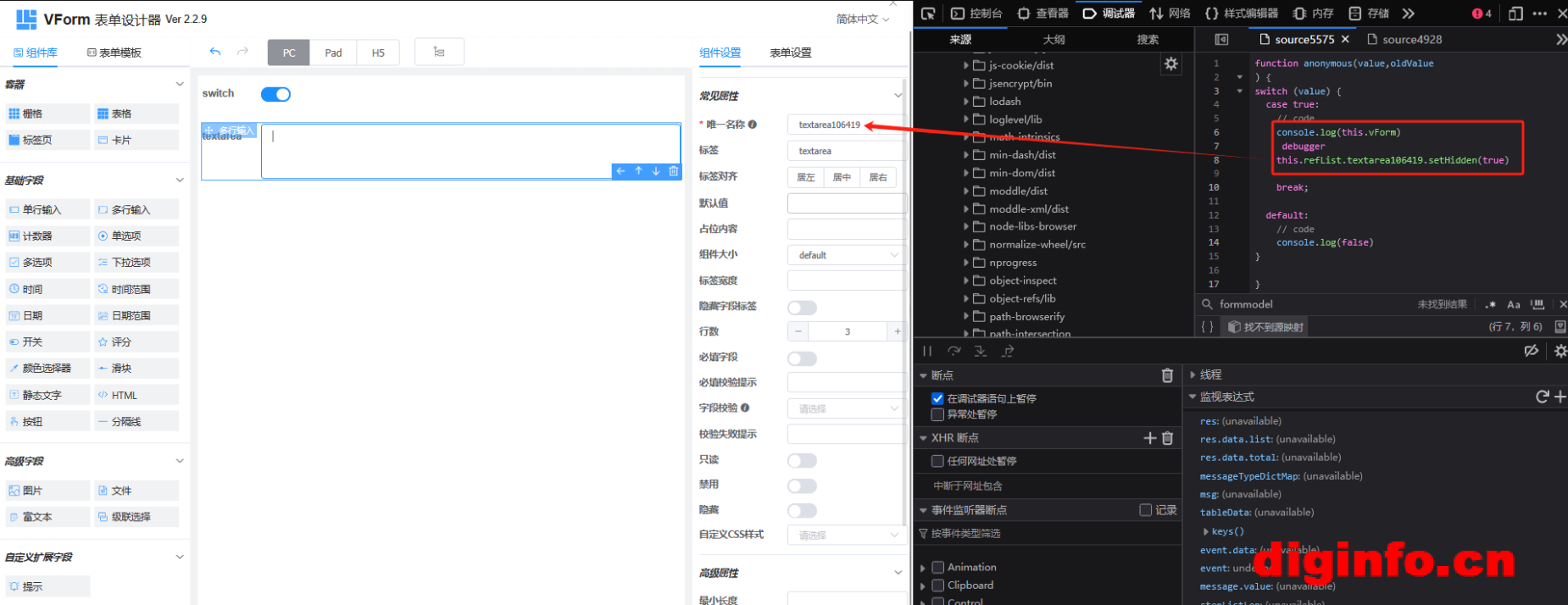
Task: Click the refresh watch expressions icon
Action: (x=1542, y=397)
